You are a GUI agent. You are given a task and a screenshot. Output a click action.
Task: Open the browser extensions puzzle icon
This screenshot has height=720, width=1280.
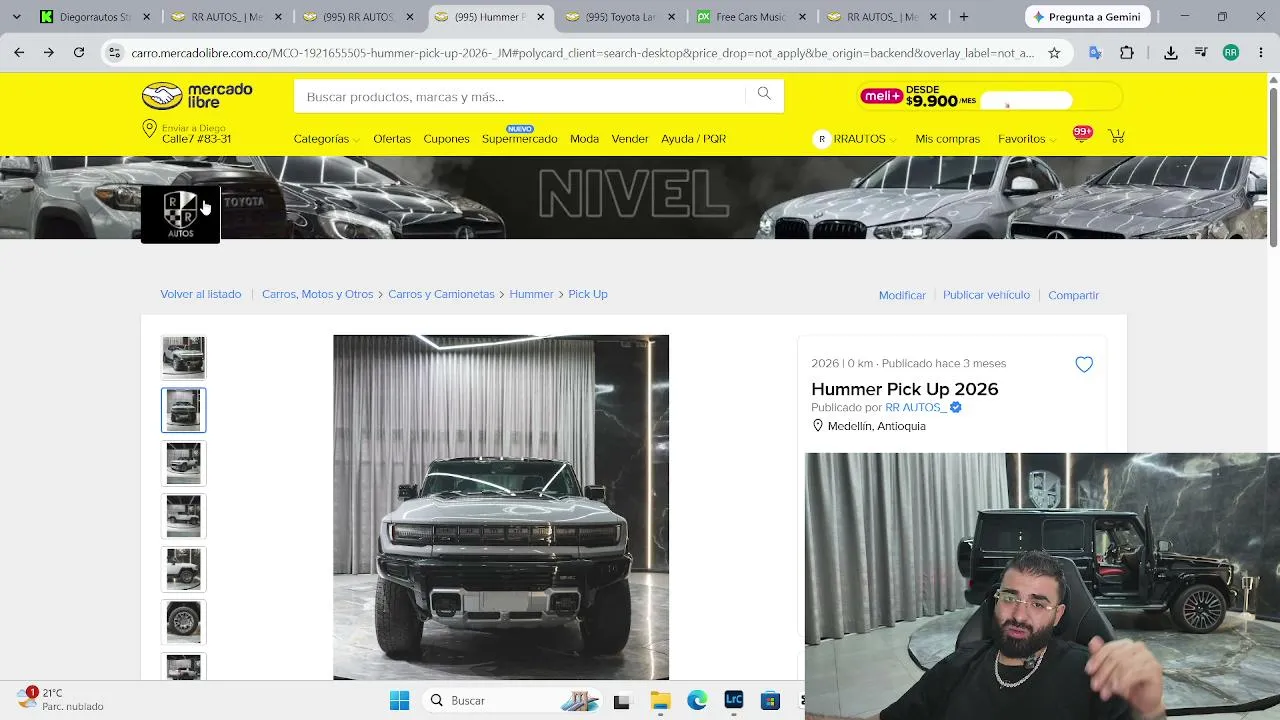[x=1127, y=53]
